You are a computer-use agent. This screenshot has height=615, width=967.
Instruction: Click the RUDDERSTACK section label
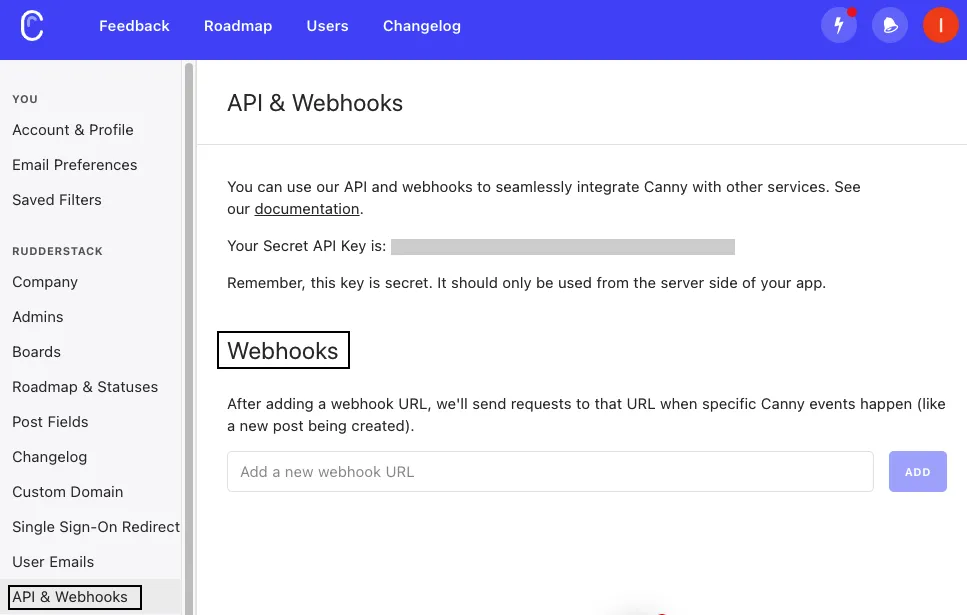coord(57,251)
